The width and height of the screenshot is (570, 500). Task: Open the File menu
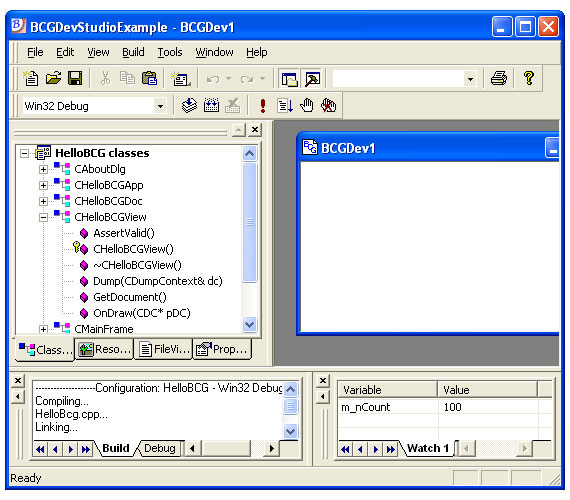pos(35,52)
